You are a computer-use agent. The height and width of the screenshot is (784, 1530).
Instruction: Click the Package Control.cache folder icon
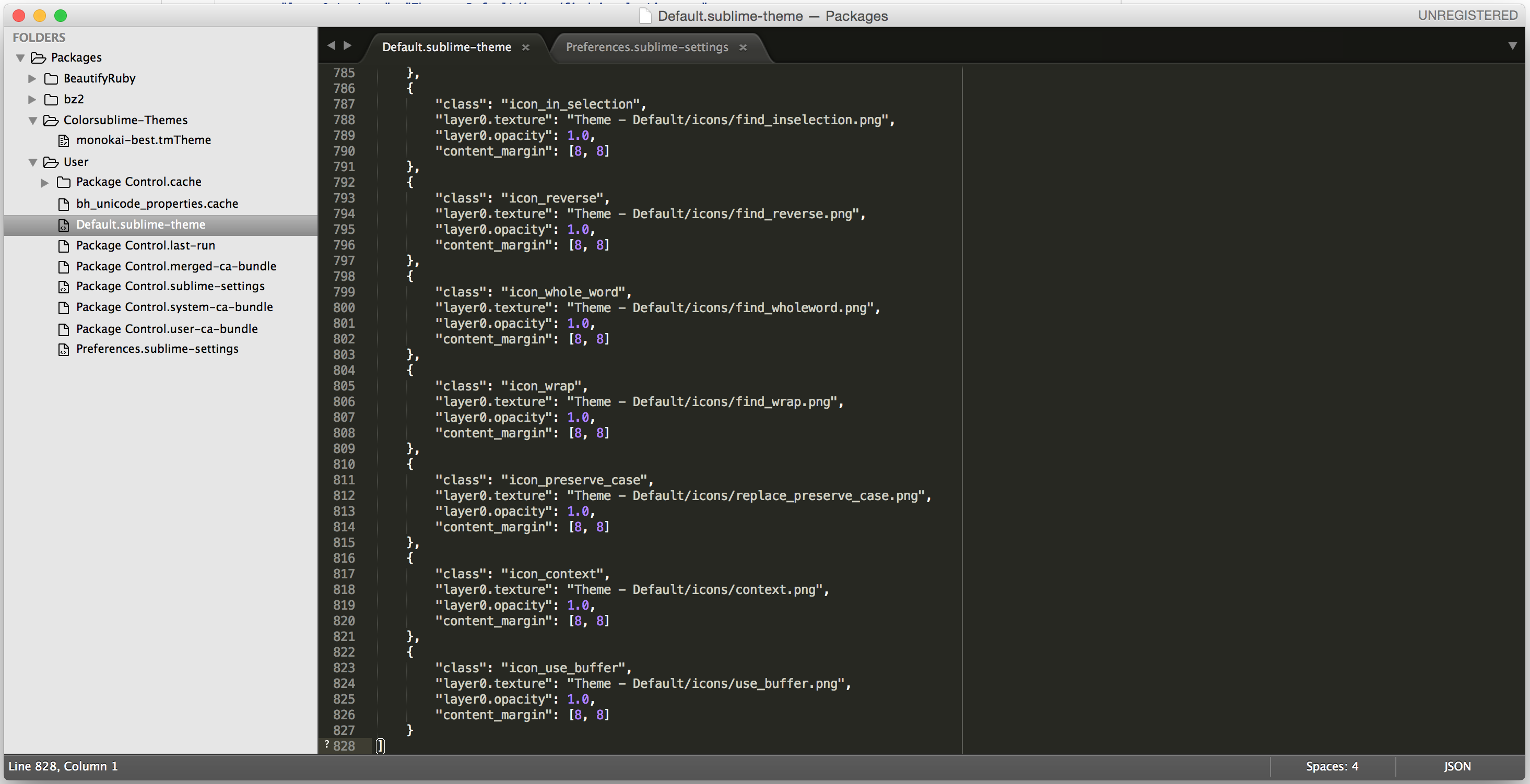click(64, 182)
